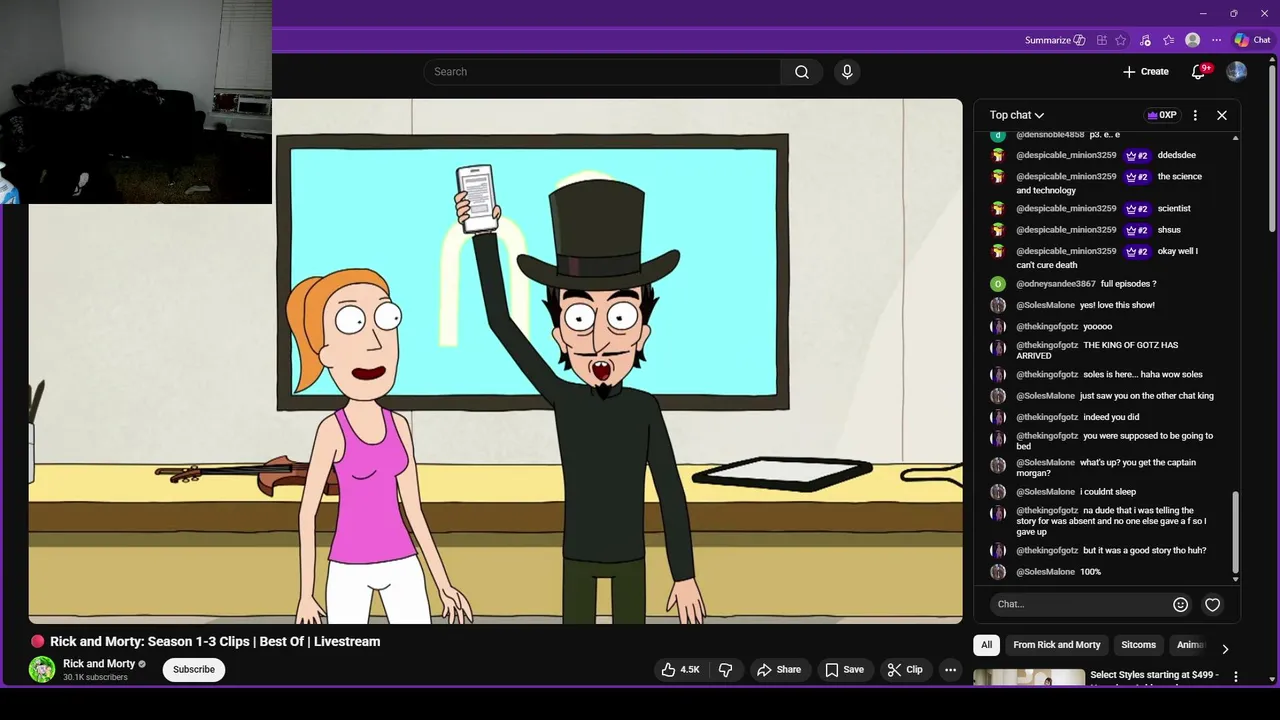This screenshot has width=1280, height=720.
Task: Click the Create button
Action: point(1145,72)
